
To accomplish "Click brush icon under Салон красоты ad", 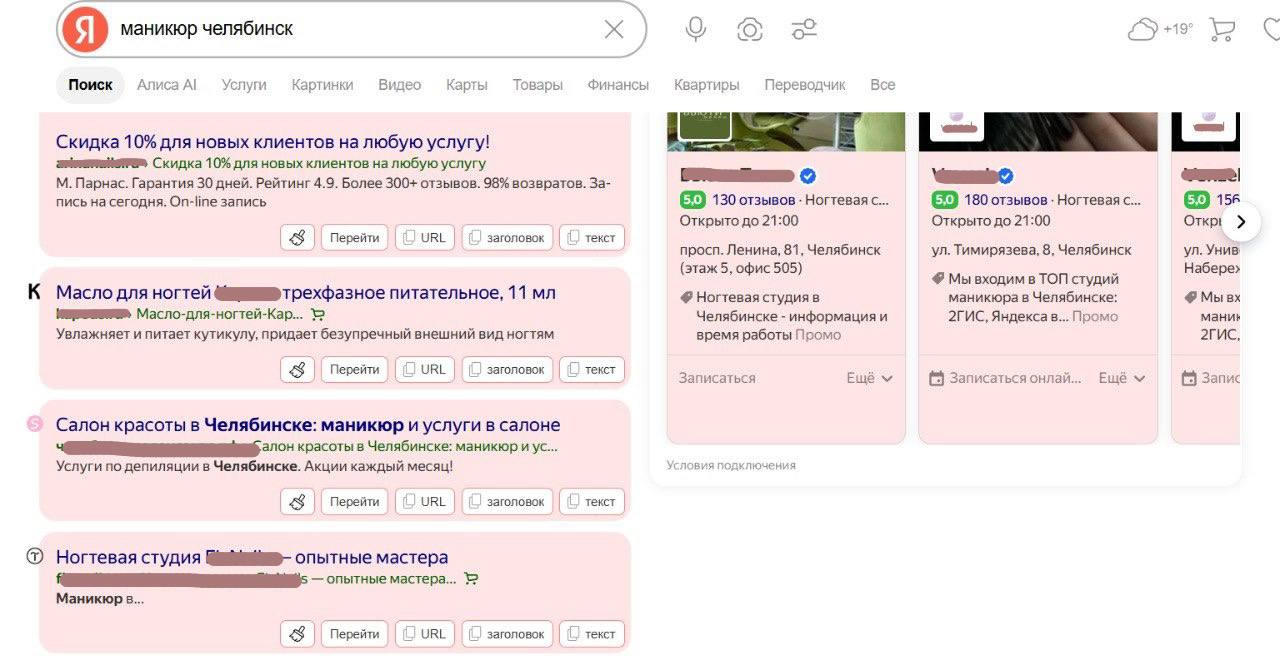I will pyautogui.click(x=297, y=501).
